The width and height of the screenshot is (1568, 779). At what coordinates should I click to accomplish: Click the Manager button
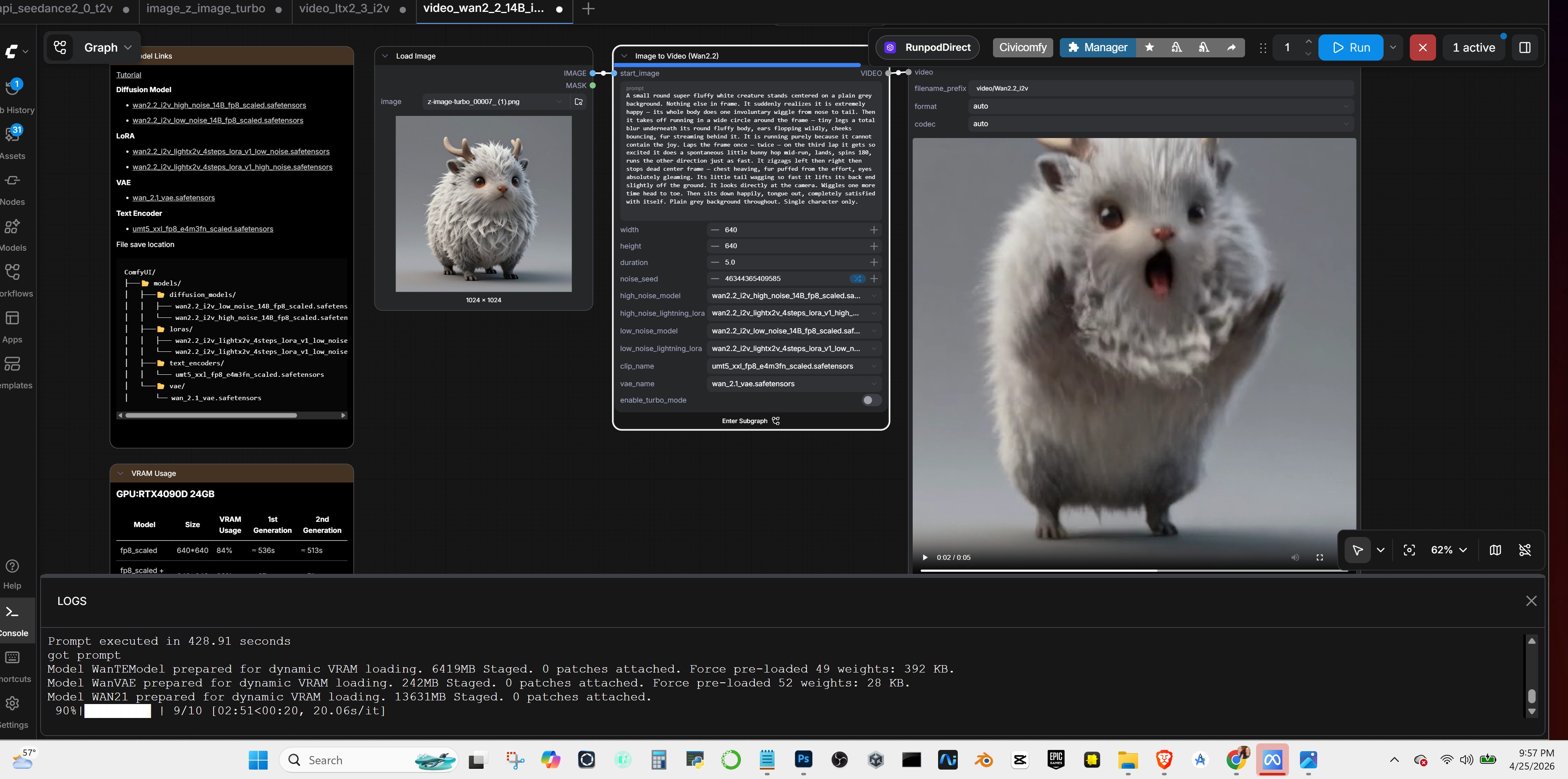pyautogui.click(x=1098, y=48)
